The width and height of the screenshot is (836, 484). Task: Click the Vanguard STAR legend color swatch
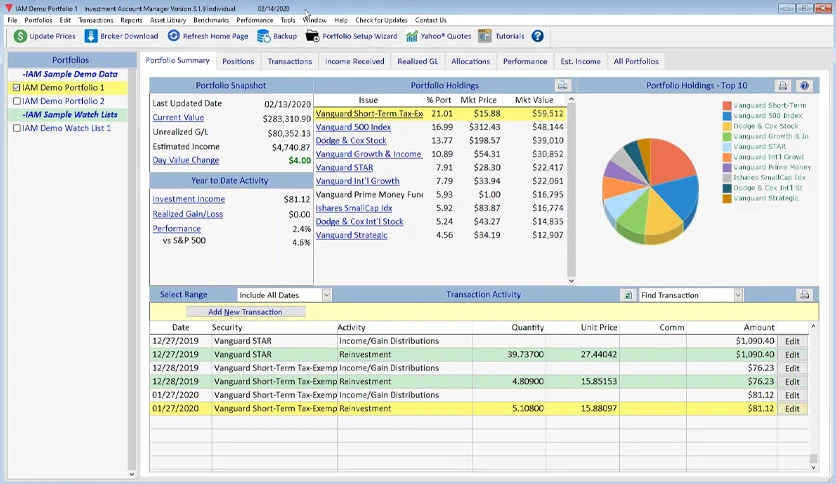coord(727,147)
